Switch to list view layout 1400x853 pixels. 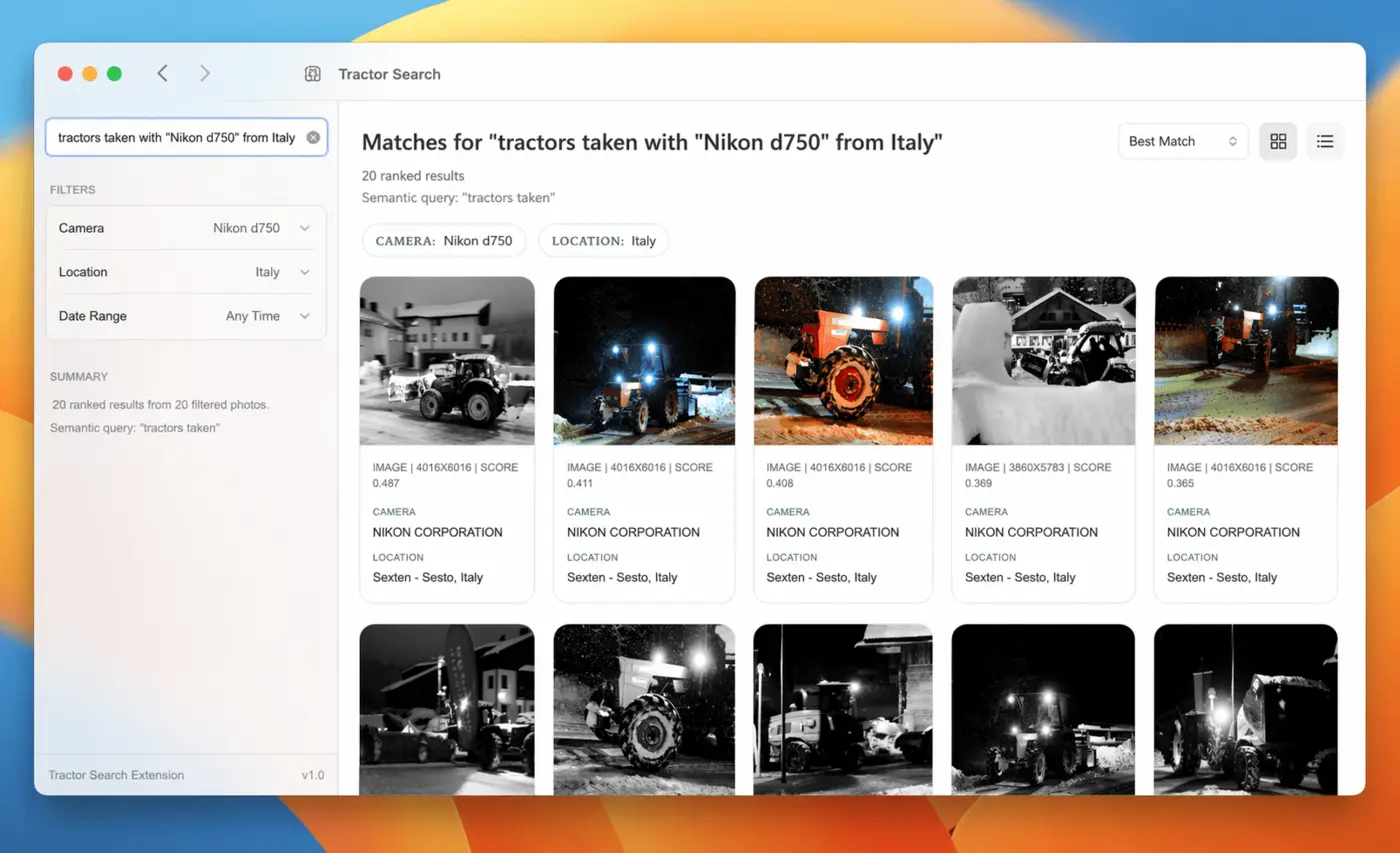coord(1325,141)
